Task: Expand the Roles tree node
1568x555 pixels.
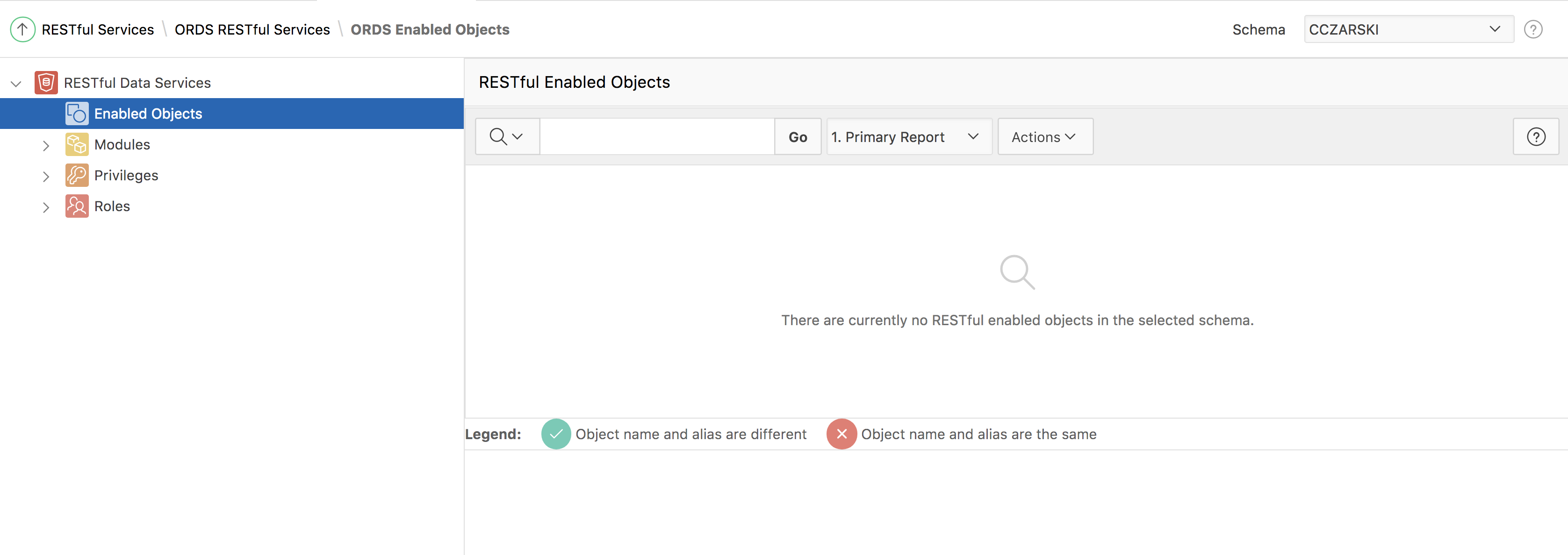Action: [46, 207]
